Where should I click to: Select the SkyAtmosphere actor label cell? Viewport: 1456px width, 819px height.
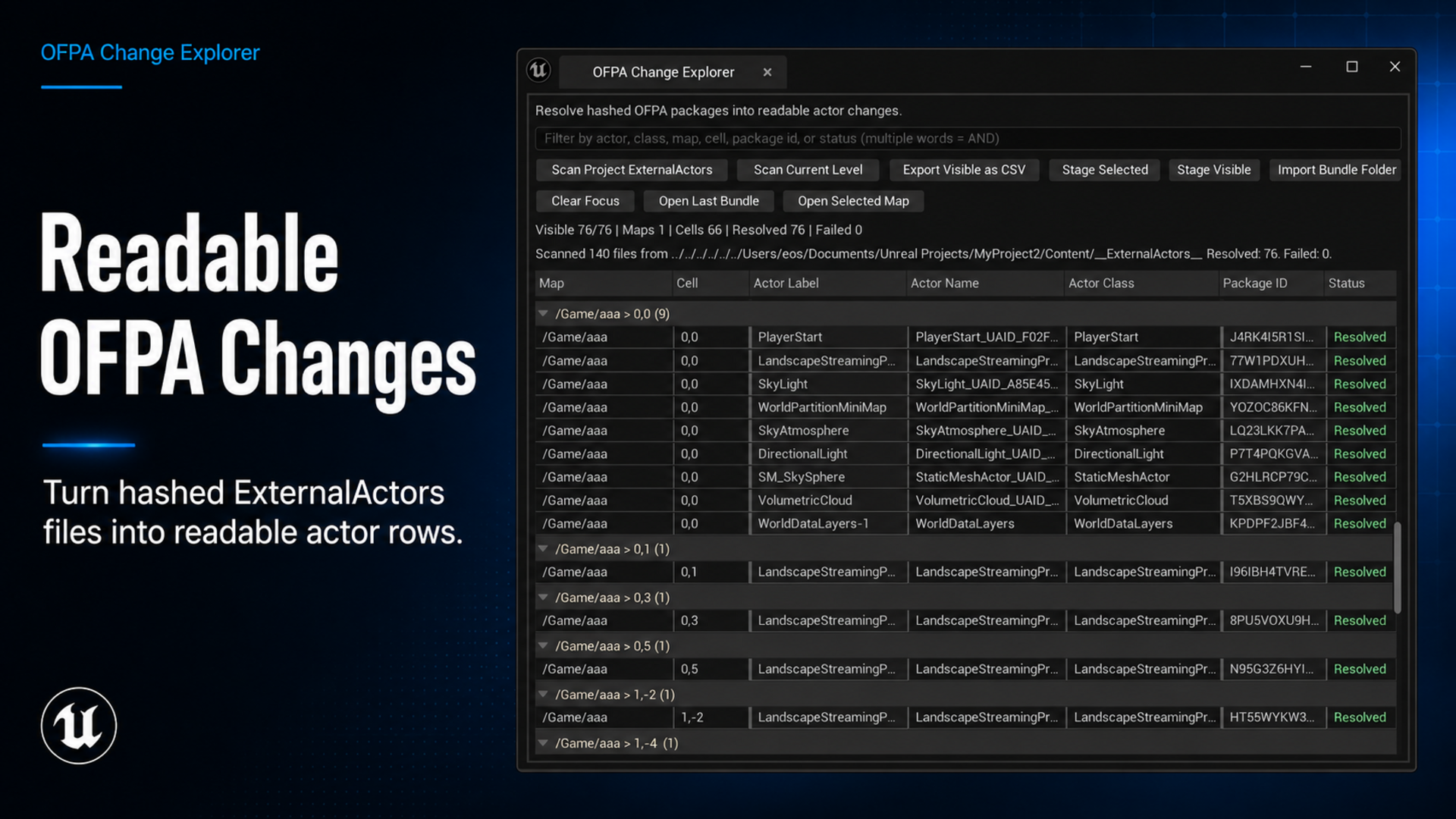[828, 430]
